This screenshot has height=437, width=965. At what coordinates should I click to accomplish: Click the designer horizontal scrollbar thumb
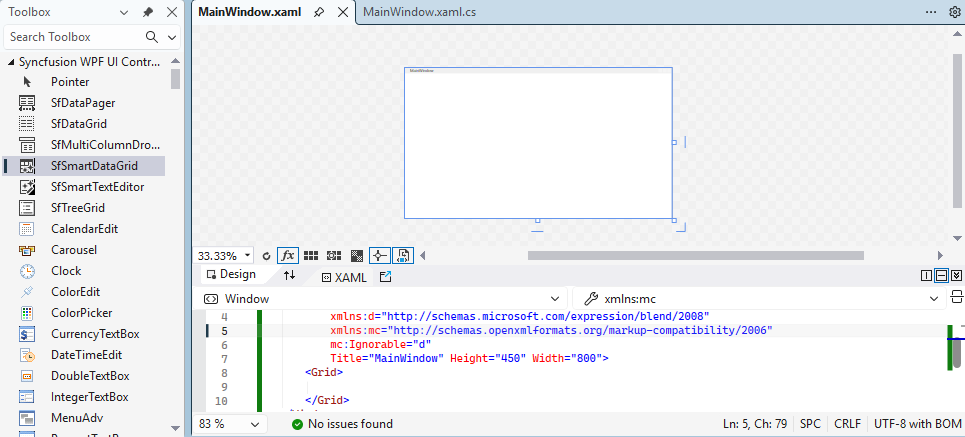(695, 255)
